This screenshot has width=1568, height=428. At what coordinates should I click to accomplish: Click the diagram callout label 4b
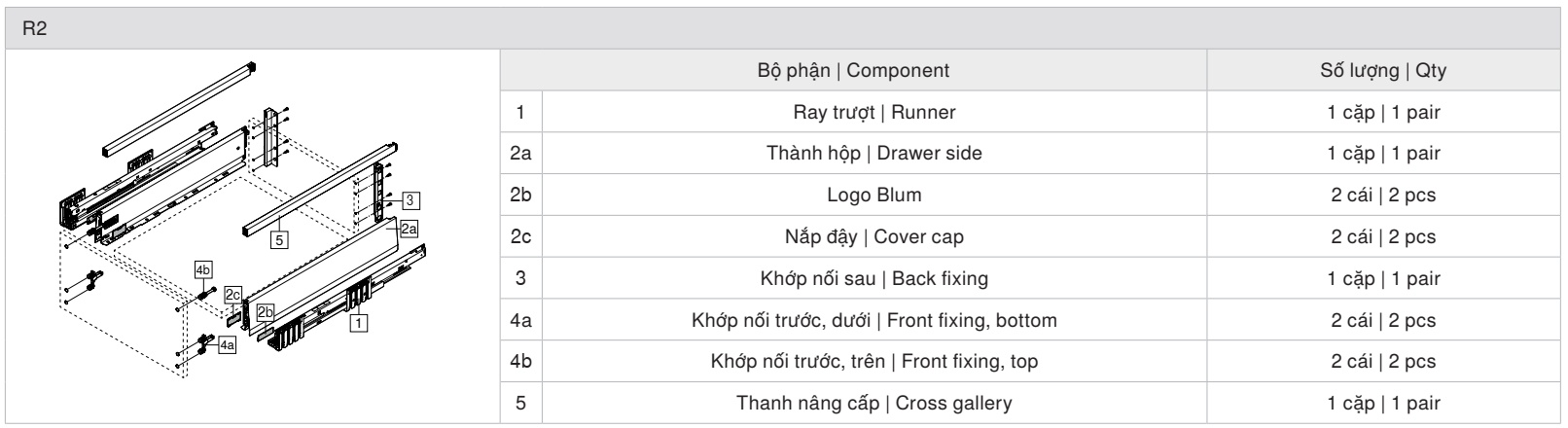click(x=202, y=267)
